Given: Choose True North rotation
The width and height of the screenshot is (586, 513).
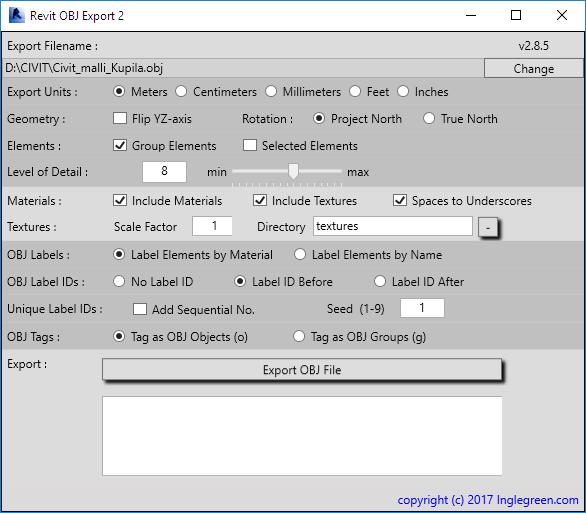Looking at the screenshot, I should (x=429, y=118).
